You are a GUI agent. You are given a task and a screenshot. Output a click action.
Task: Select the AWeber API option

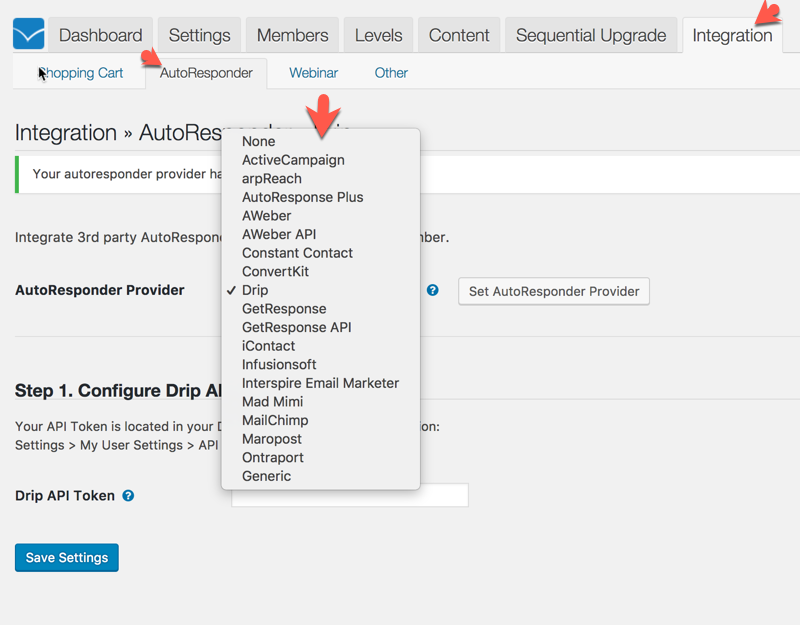point(320,234)
